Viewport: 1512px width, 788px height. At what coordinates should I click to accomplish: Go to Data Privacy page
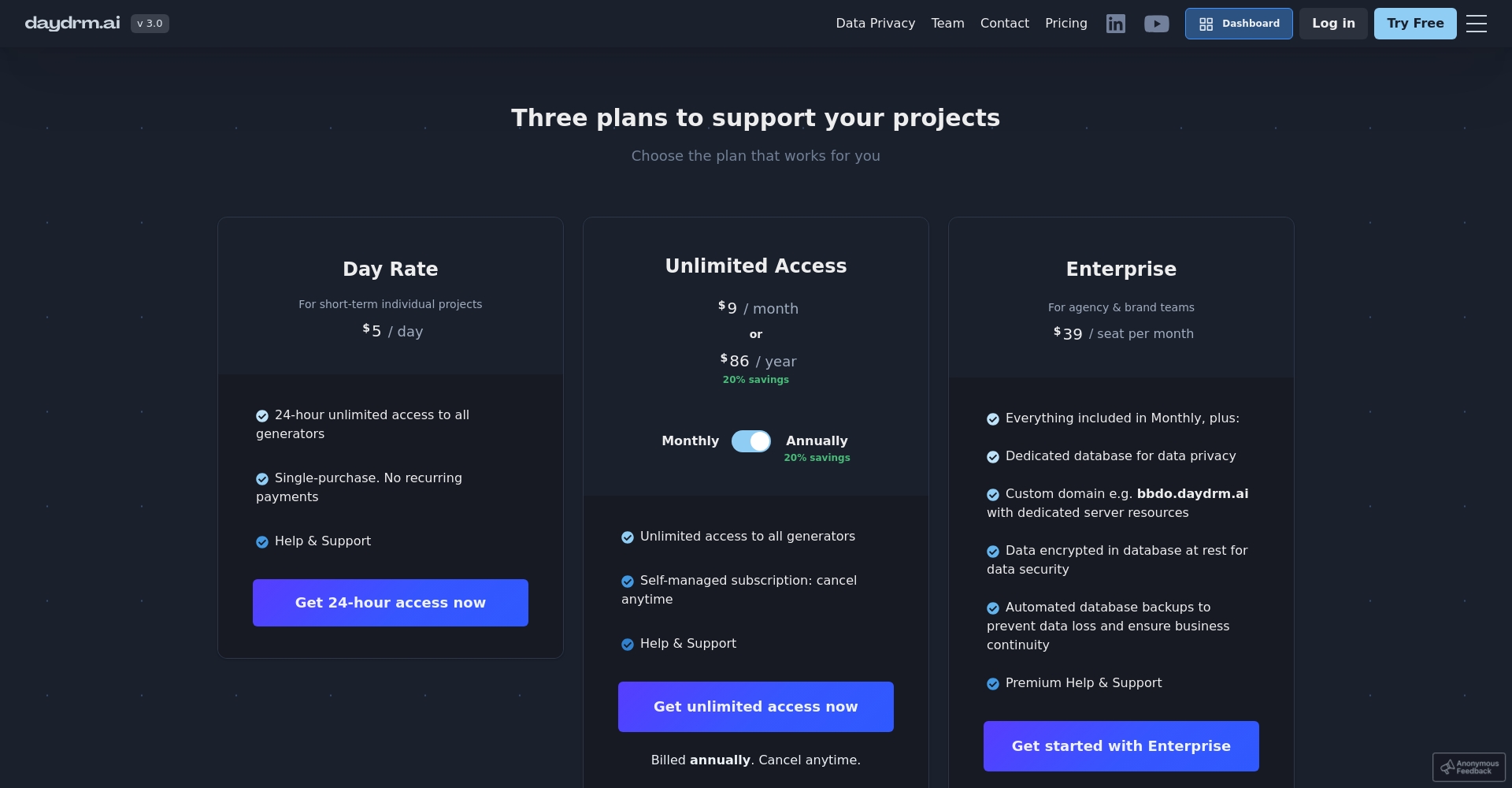coord(875,24)
